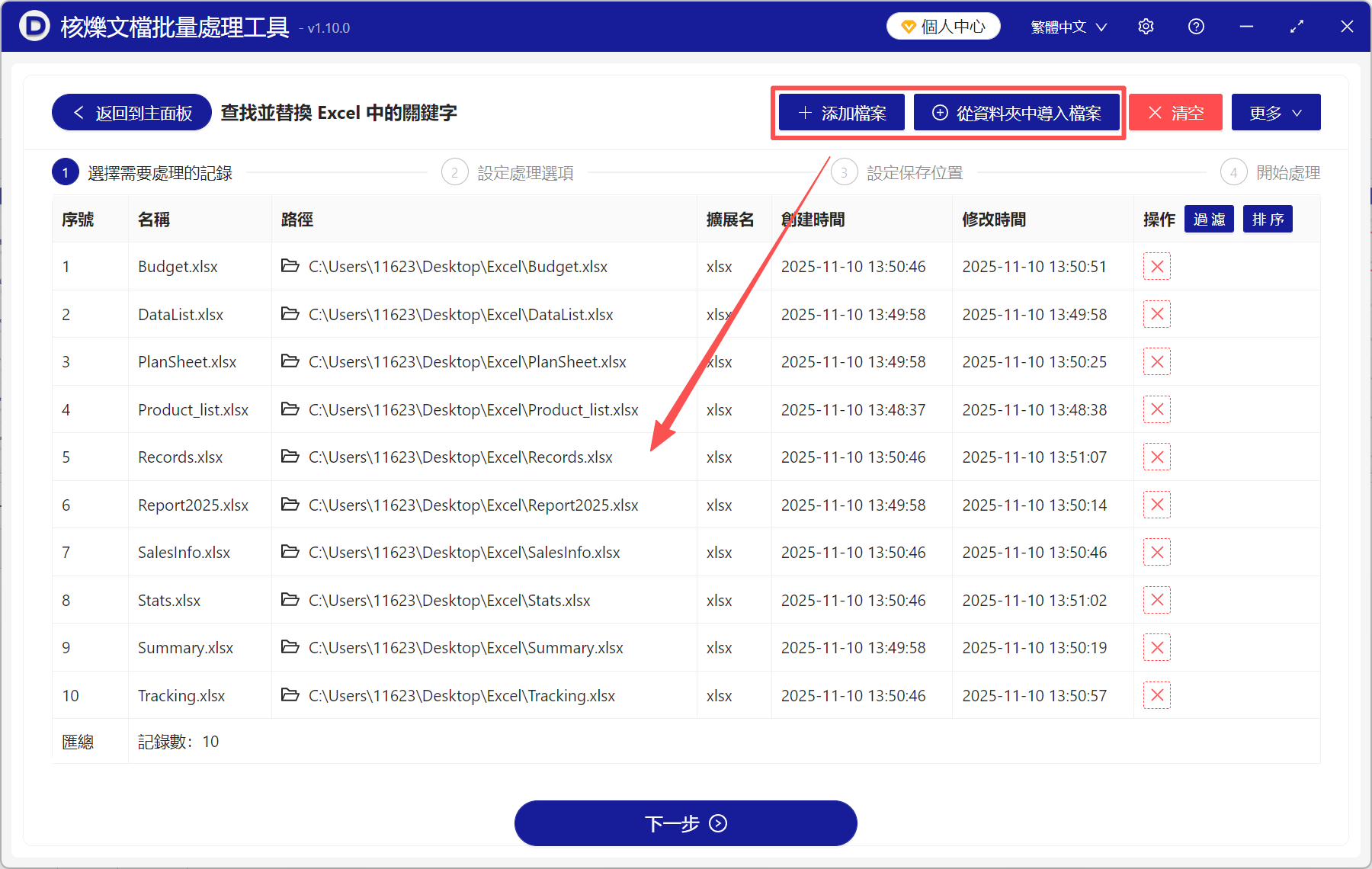Remove Tracking.xlsx via its red X icon
This screenshot has width=1372, height=869.
[1156, 694]
